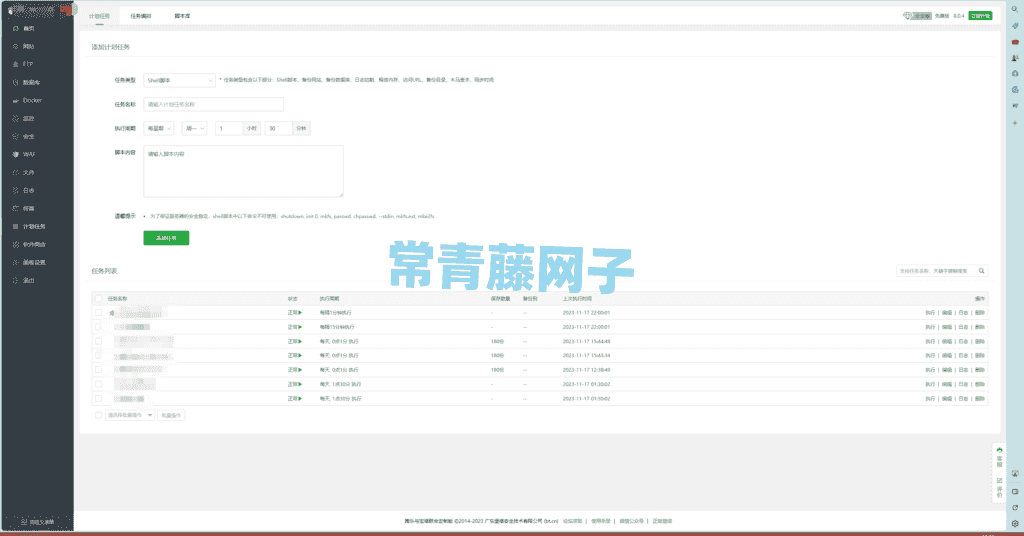Open the browser sidebar settings gear icon

coord(1015,524)
